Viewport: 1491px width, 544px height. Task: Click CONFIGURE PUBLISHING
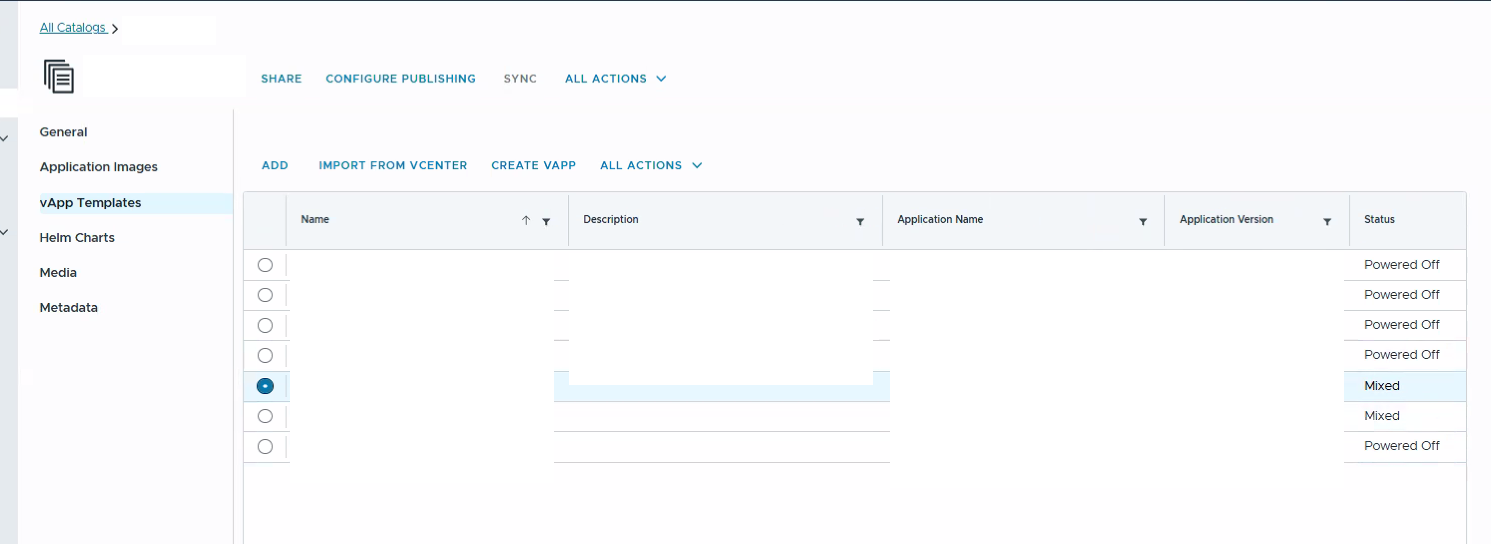tap(400, 79)
